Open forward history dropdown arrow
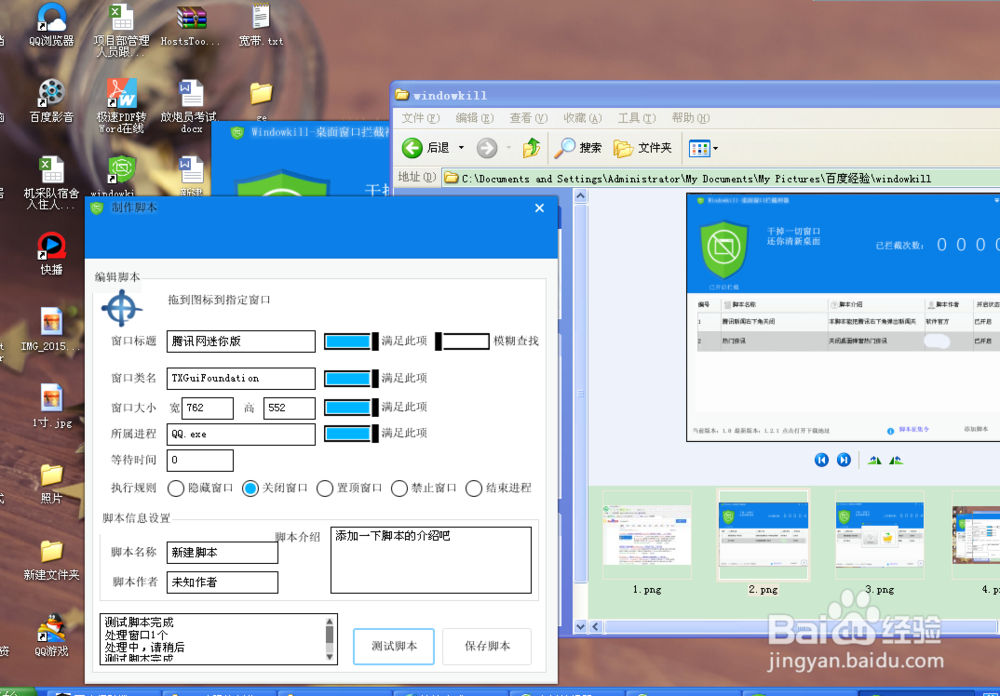1000x696 pixels. (x=508, y=148)
